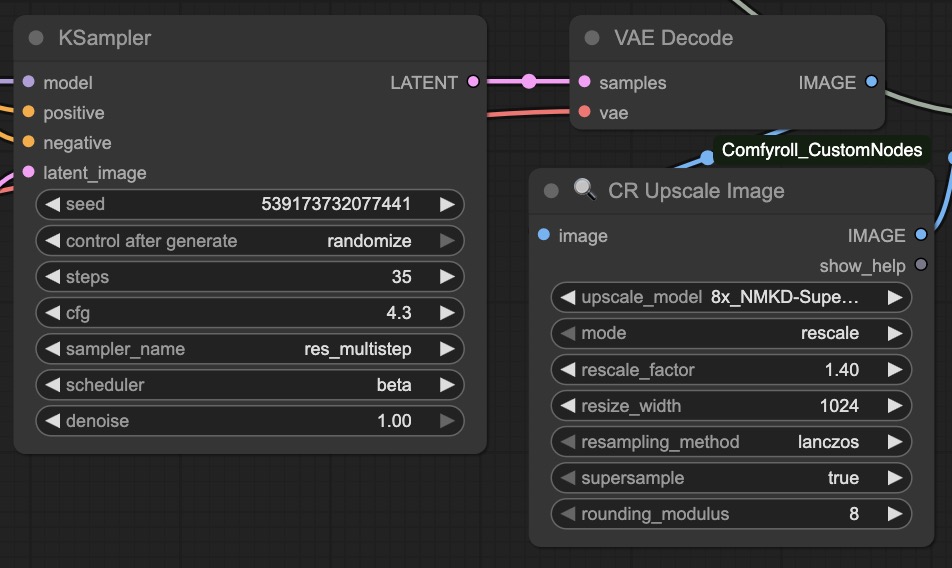Click the KSampler LATENT output socket
Screen dimensions: 952x568
473,81
